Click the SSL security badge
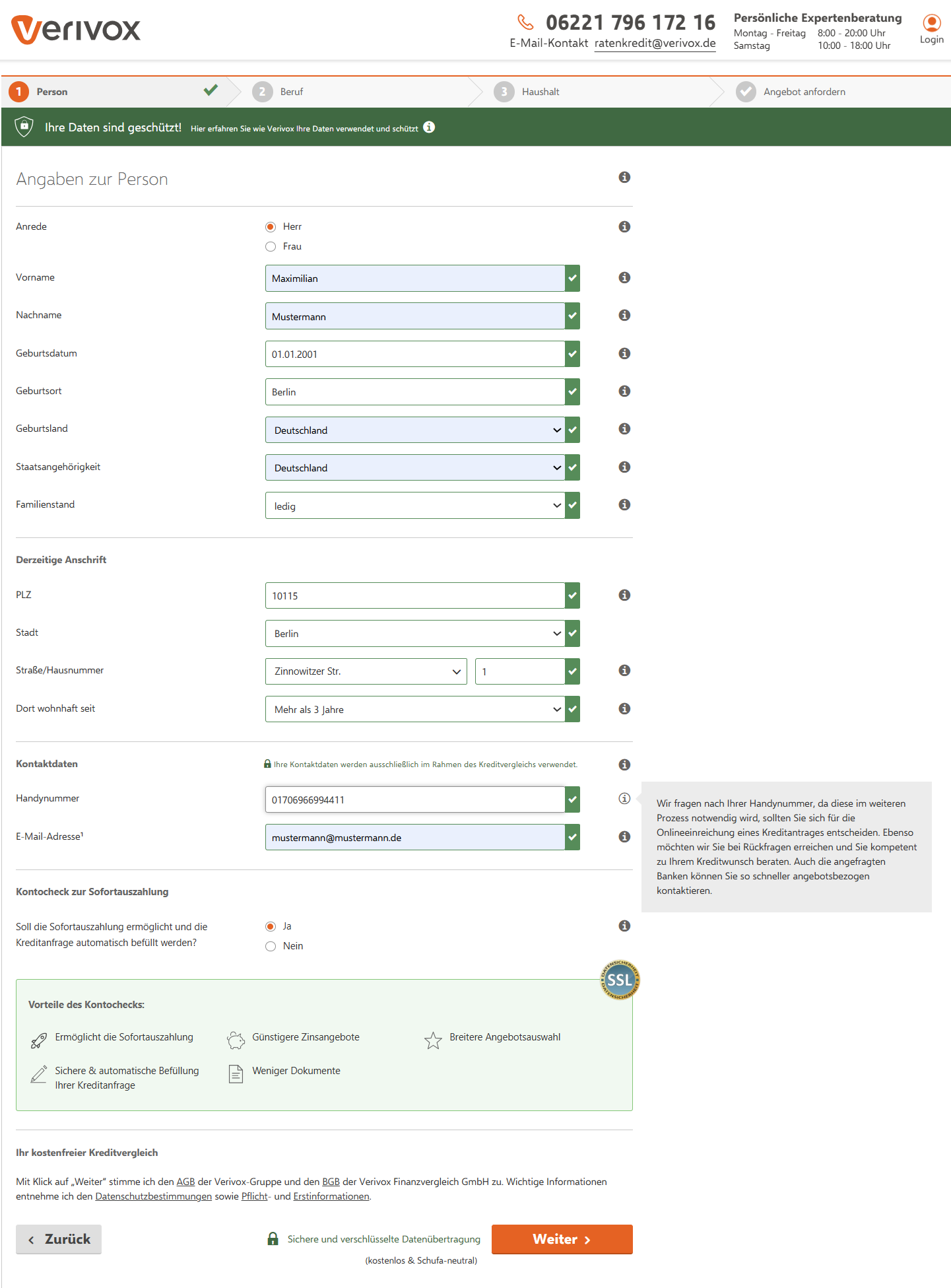Image resolution: width=951 pixels, height=1288 pixels. click(619, 980)
